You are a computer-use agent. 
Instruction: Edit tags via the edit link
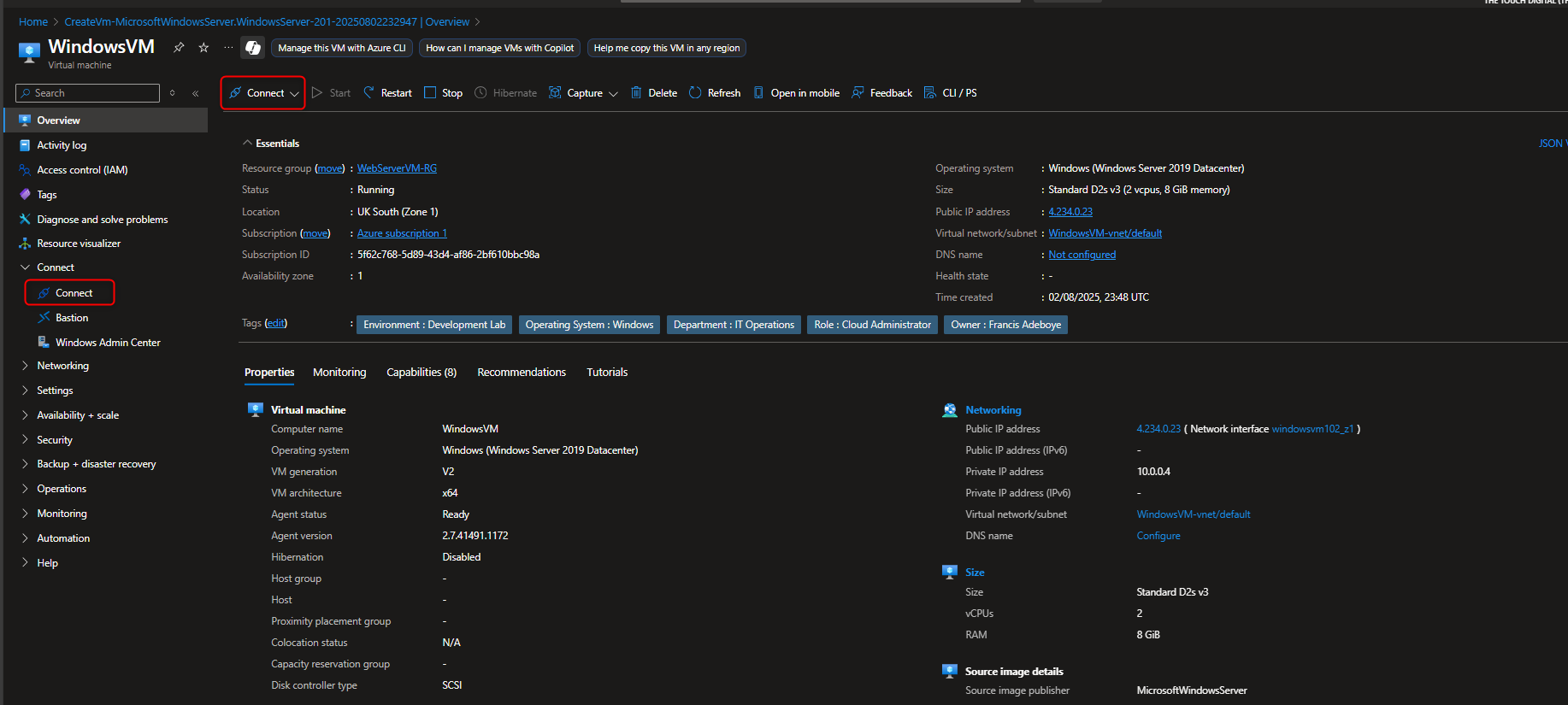click(275, 323)
